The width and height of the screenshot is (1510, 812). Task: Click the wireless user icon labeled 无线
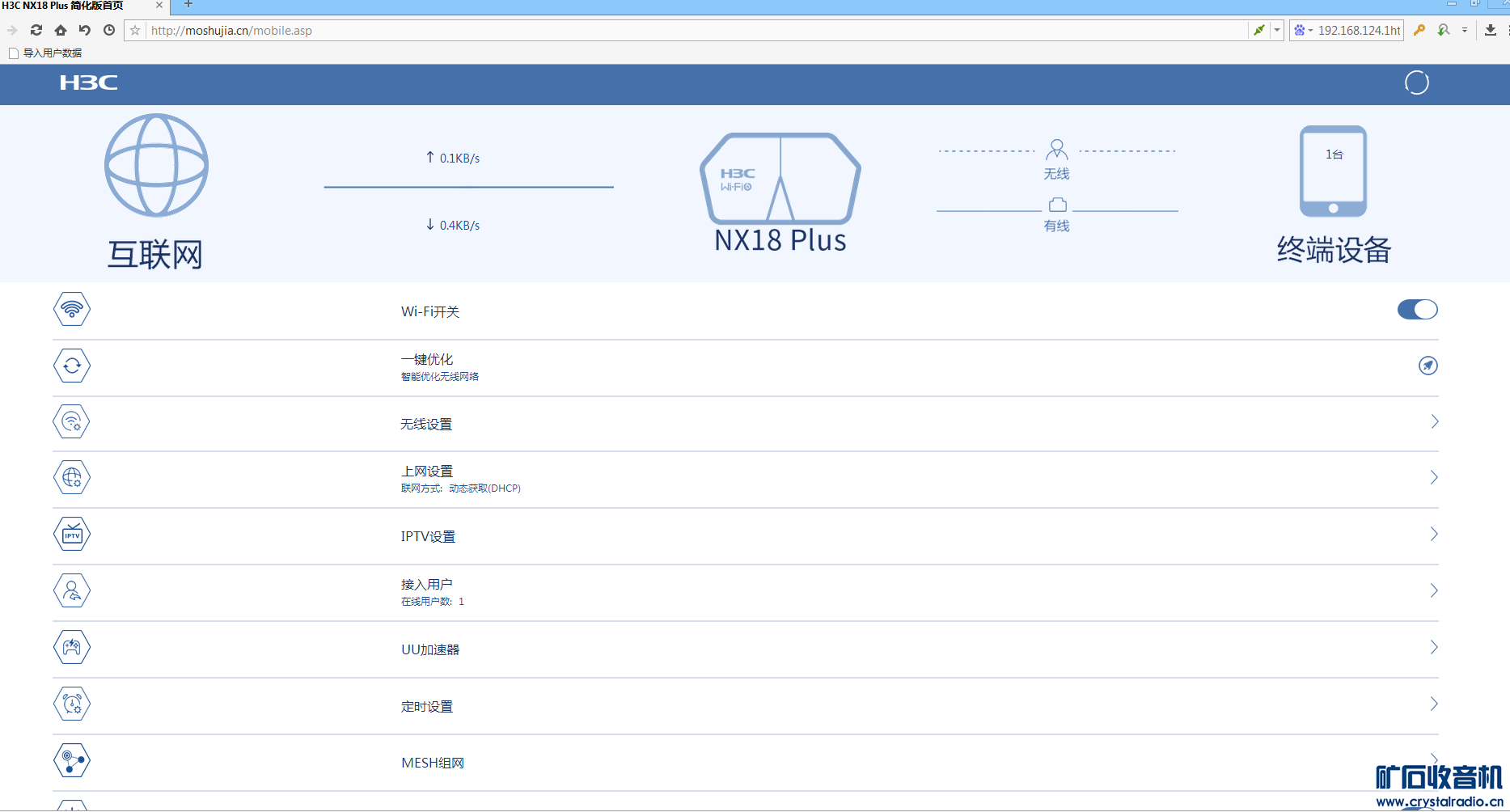1056,150
